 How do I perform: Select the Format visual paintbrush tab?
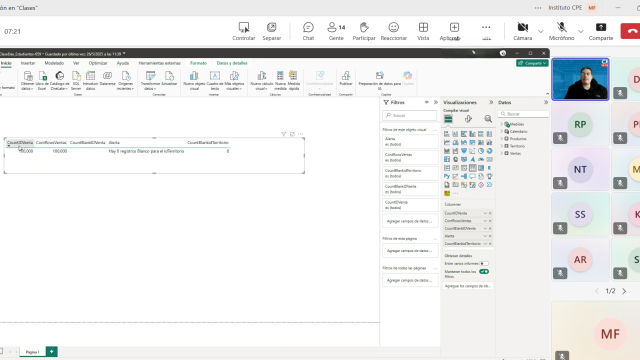coord(468,119)
